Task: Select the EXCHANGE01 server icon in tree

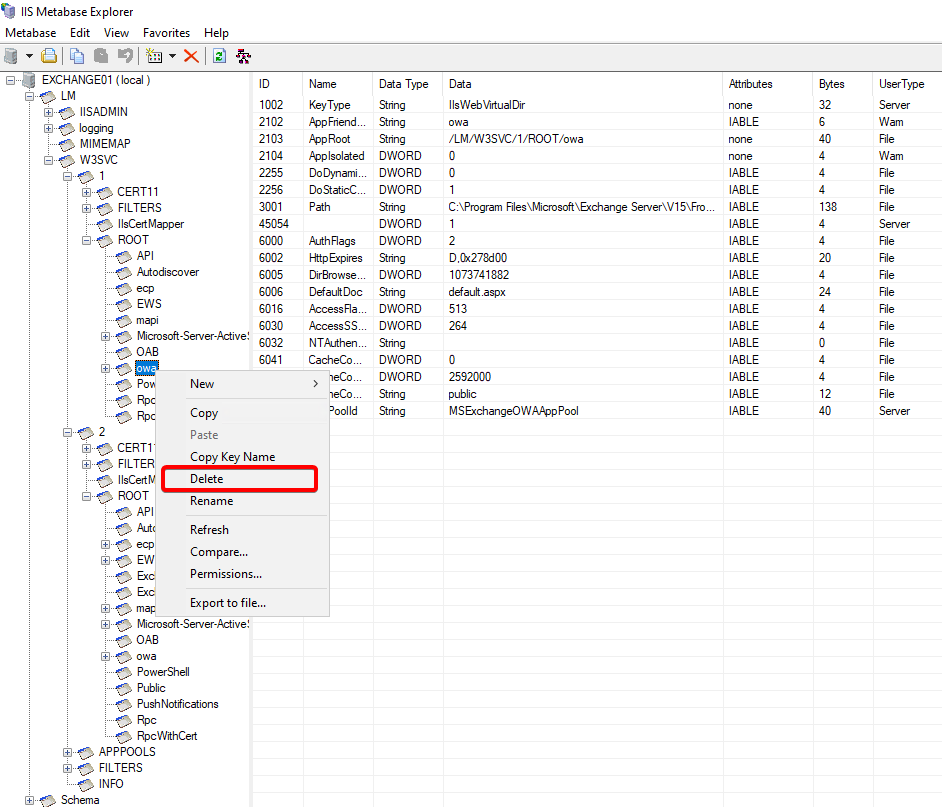Action: (29, 80)
